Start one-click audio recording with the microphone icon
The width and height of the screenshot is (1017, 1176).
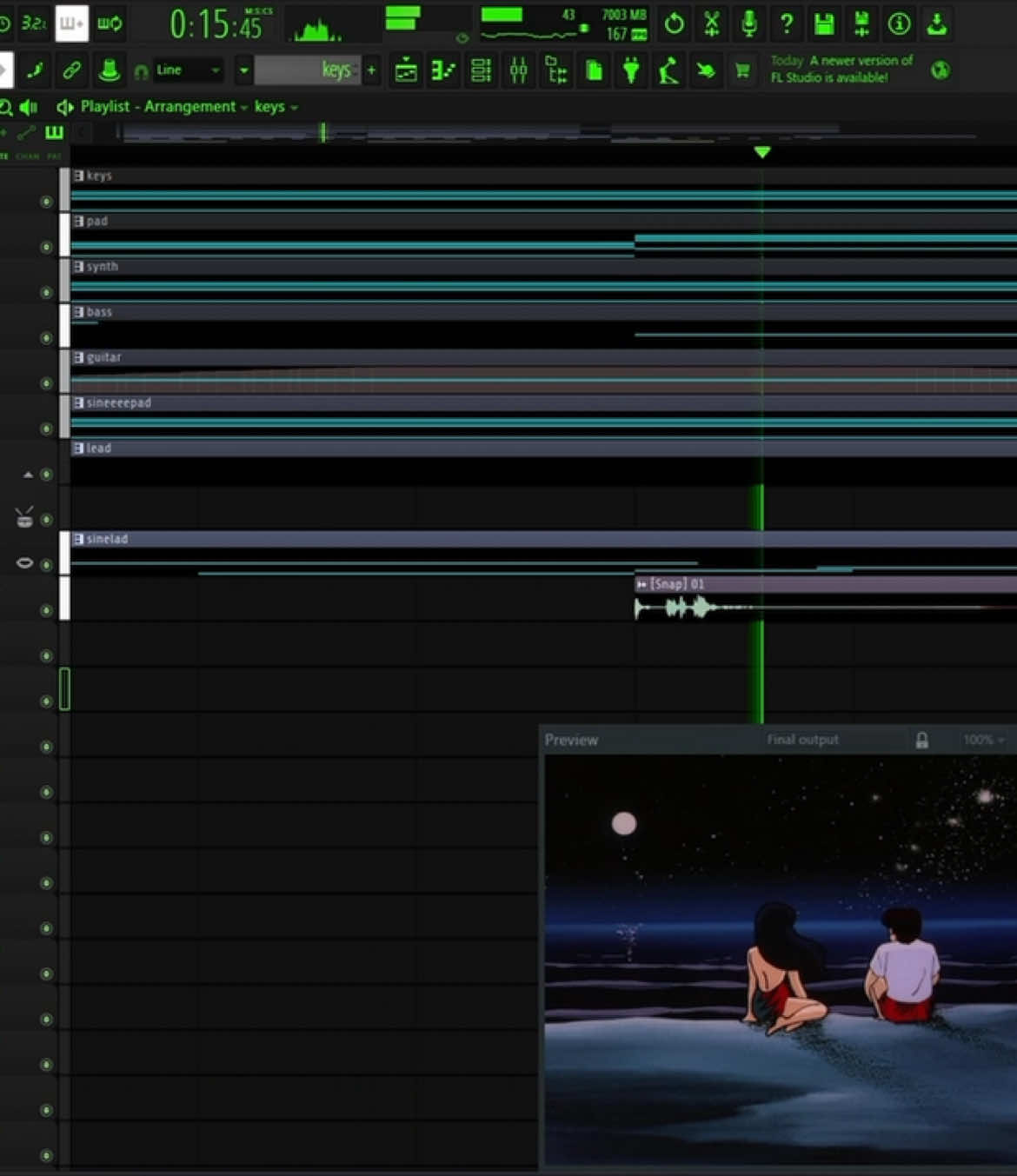click(x=749, y=24)
